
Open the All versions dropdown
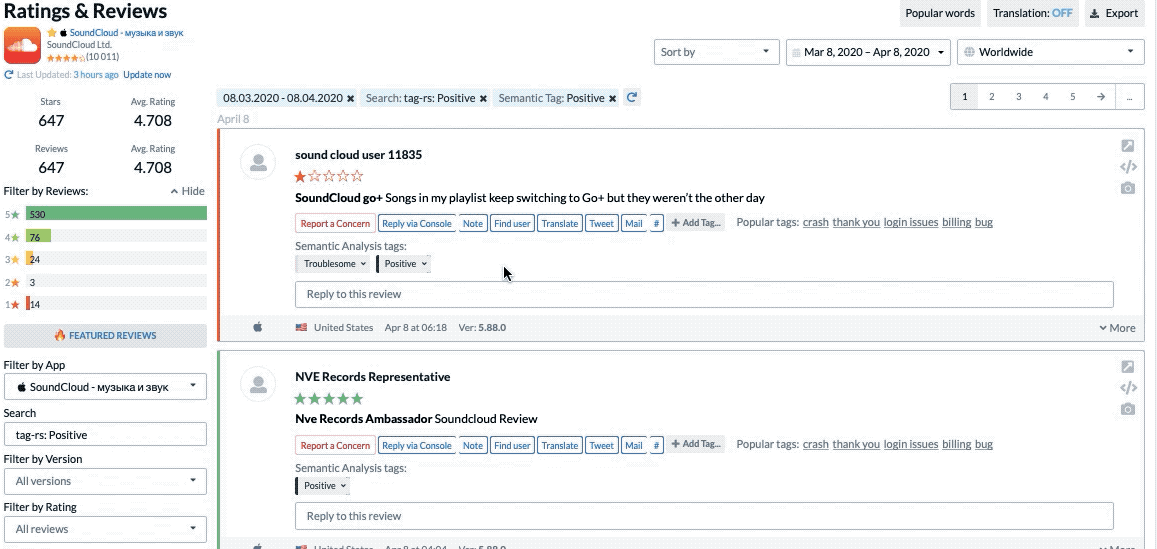click(105, 481)
